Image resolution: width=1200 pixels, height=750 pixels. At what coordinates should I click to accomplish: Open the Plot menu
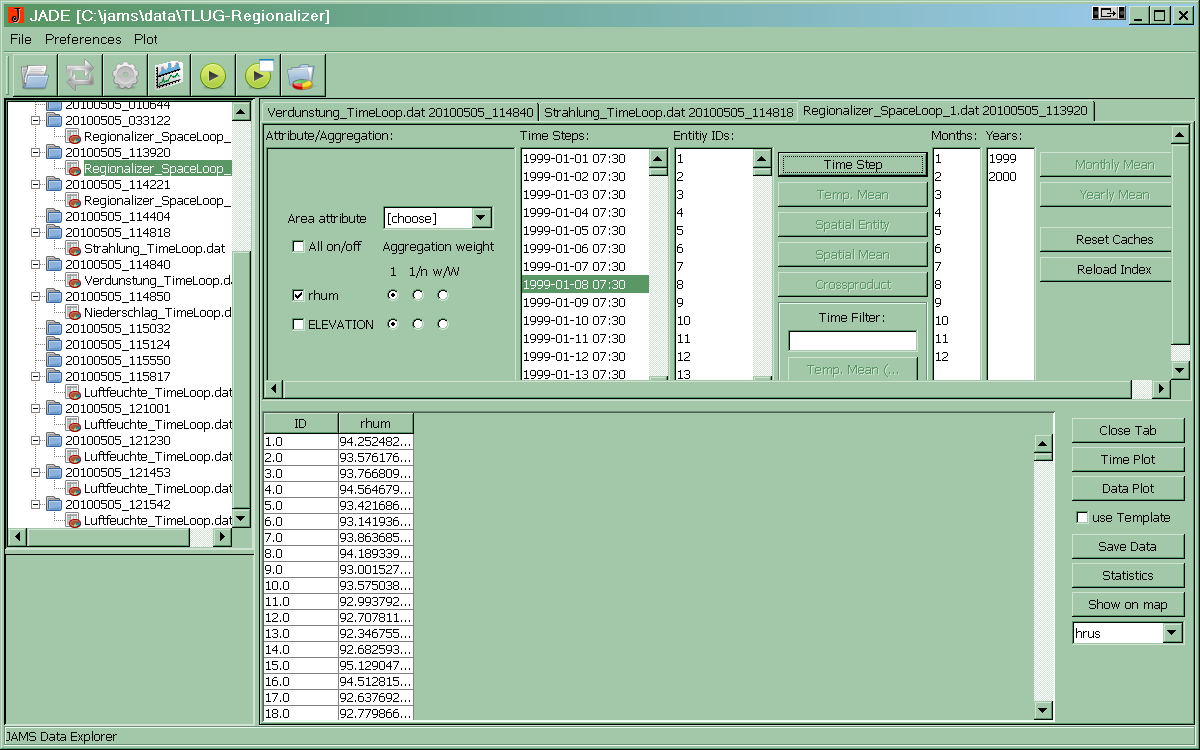pyautogui.click(x=146, y=40)
